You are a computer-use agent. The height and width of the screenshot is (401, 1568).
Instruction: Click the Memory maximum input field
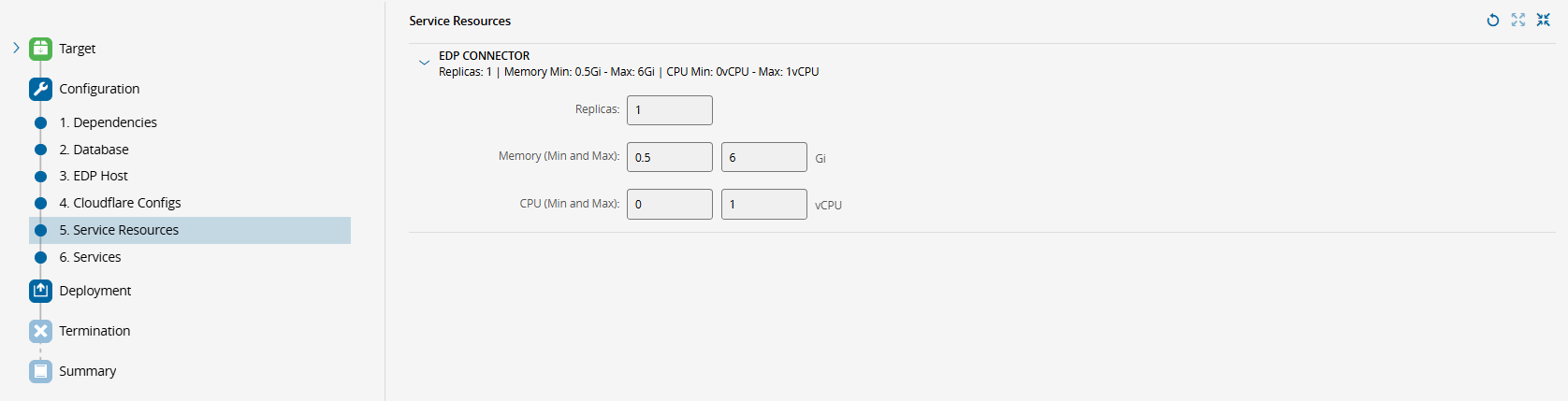(x=764, y=157)
